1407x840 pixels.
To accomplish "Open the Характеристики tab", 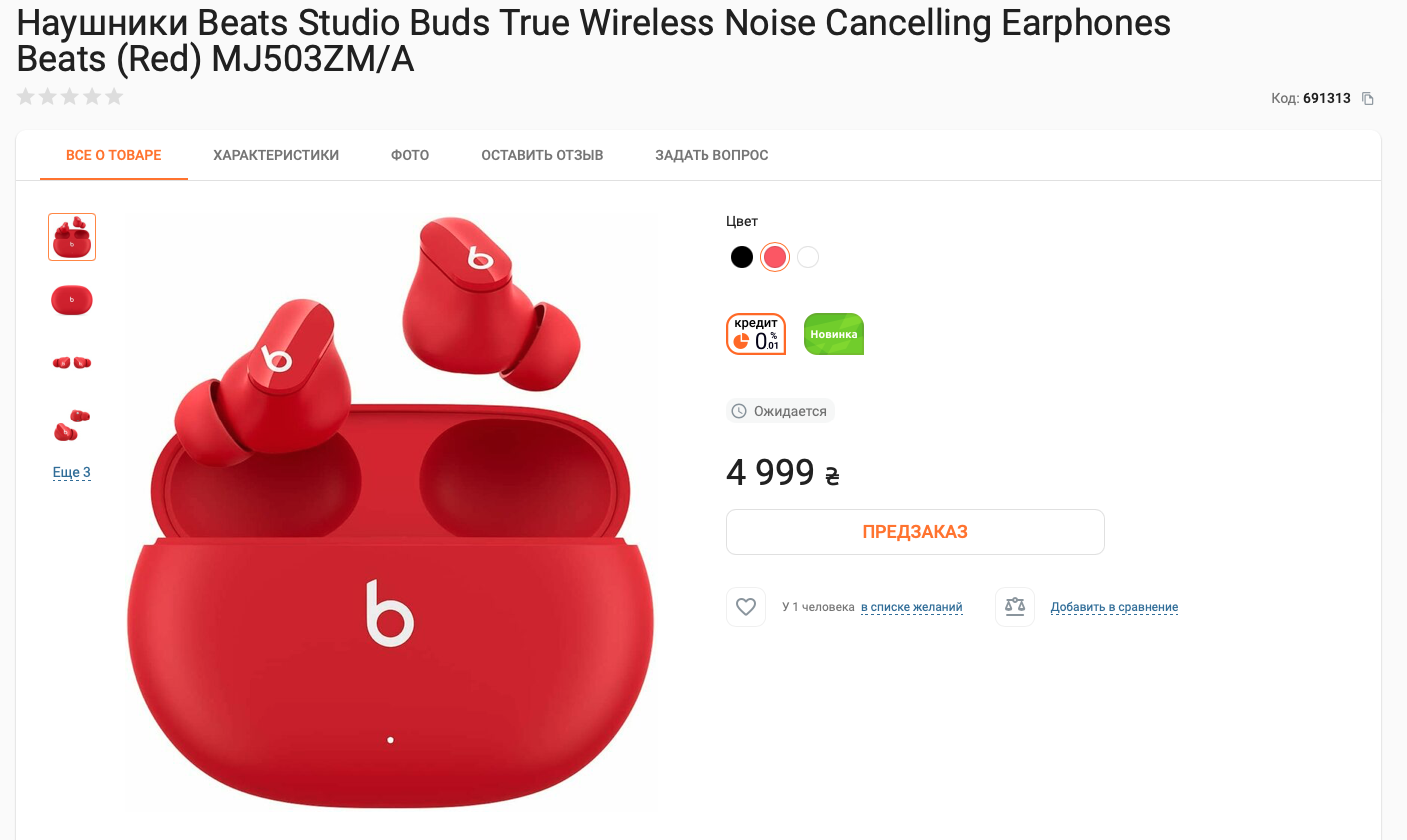I will click(x=276, y=155).
